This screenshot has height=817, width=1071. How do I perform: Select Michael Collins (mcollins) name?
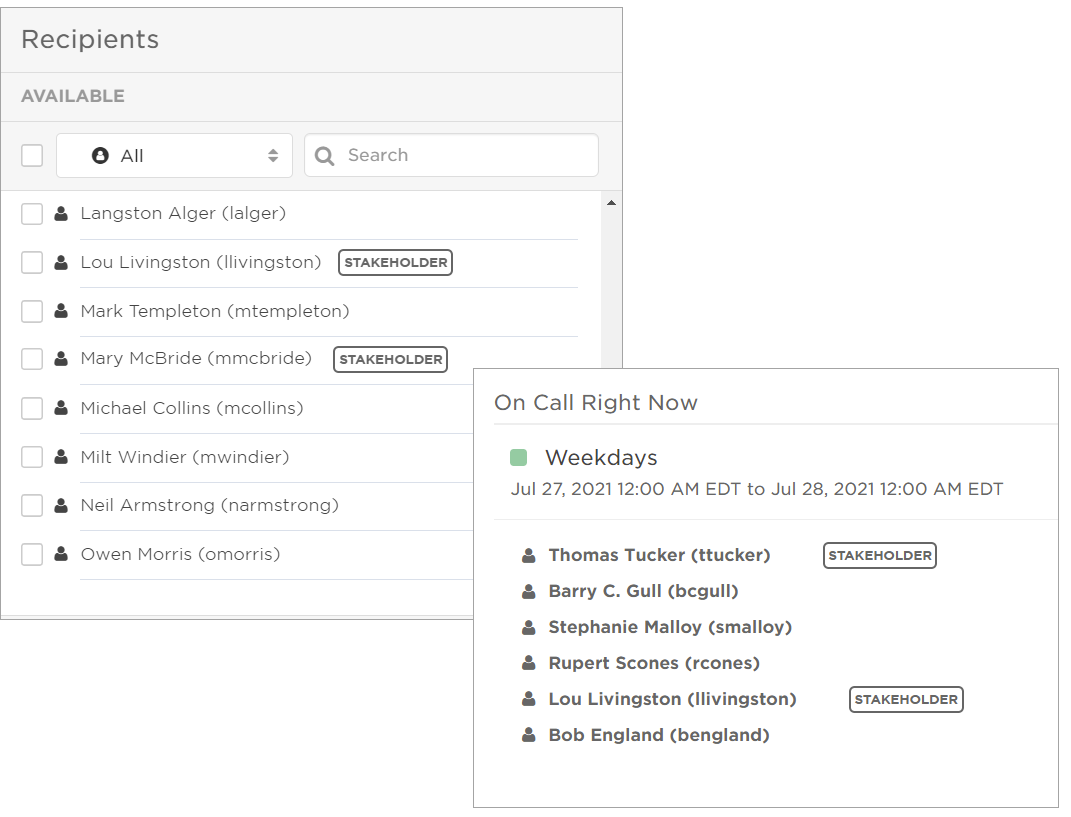coord(192,408)
